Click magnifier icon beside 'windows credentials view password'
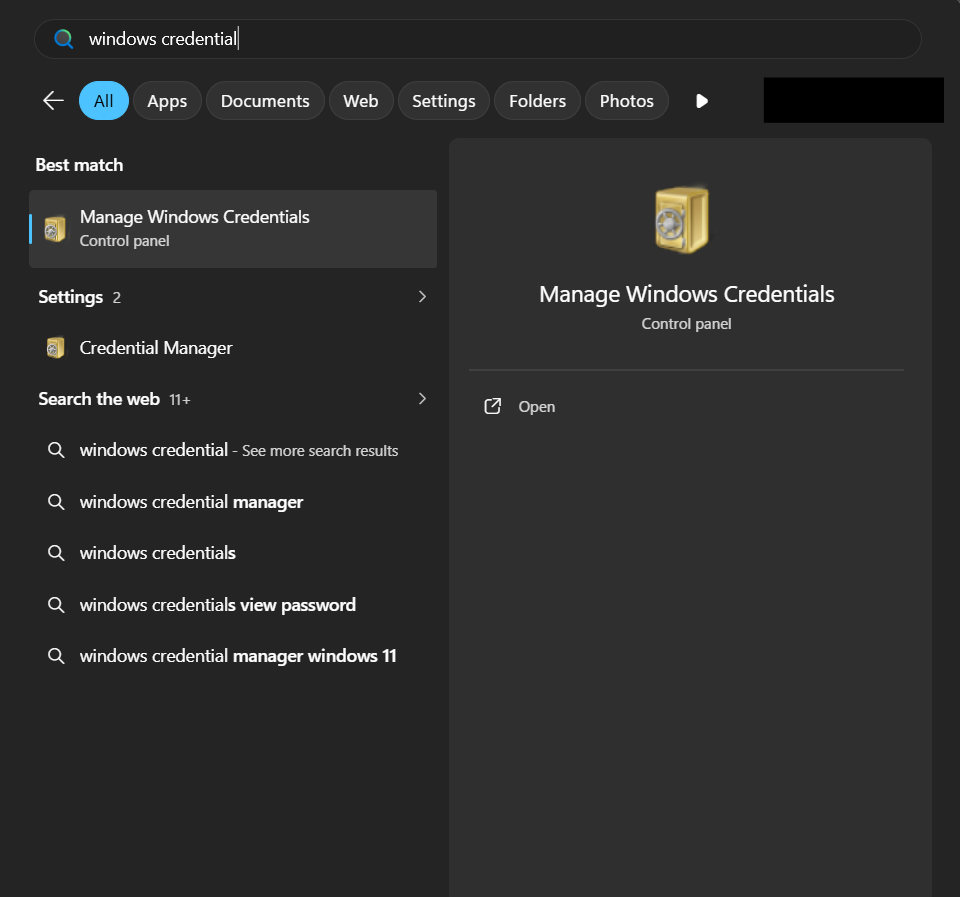This screenshot has width=960, height=897. tap(56, 605)
